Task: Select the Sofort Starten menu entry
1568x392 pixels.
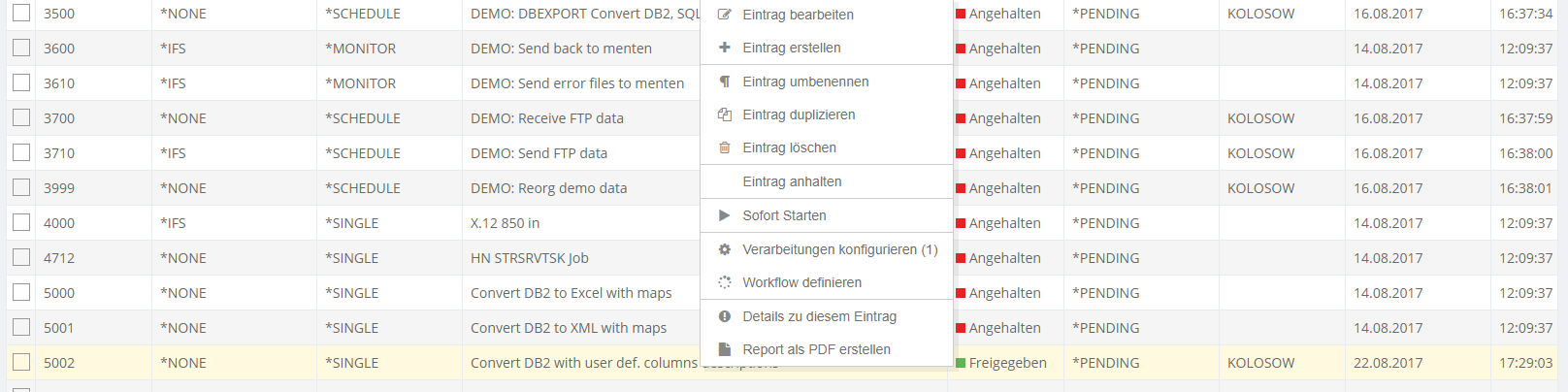Action: point(784,215)
